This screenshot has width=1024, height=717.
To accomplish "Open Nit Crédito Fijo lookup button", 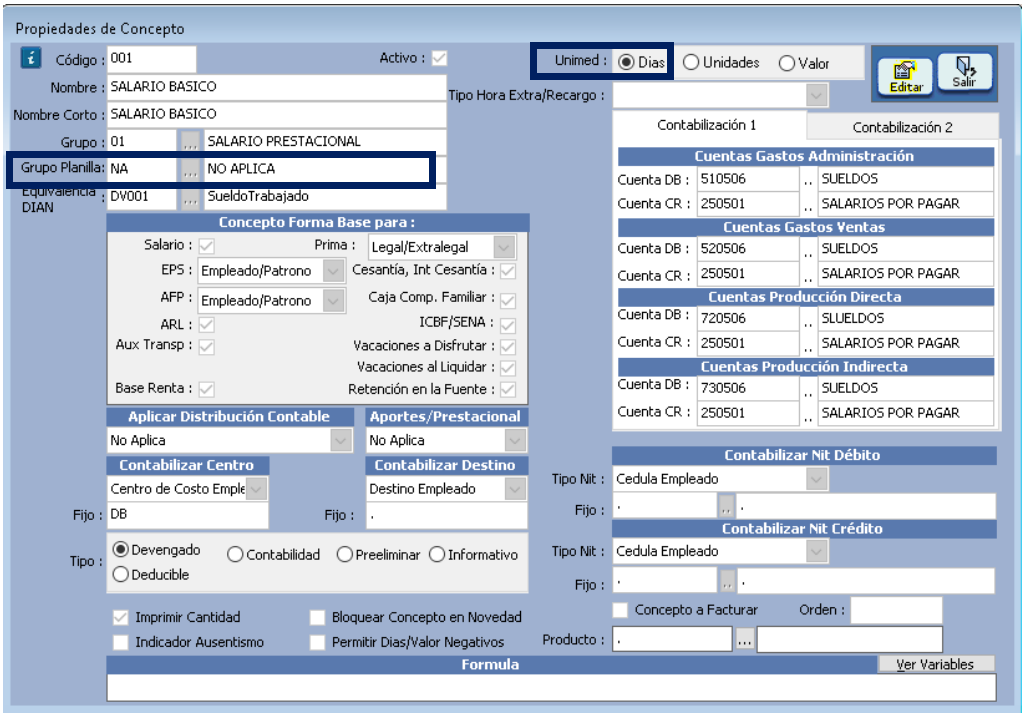I will click(726, 581).
